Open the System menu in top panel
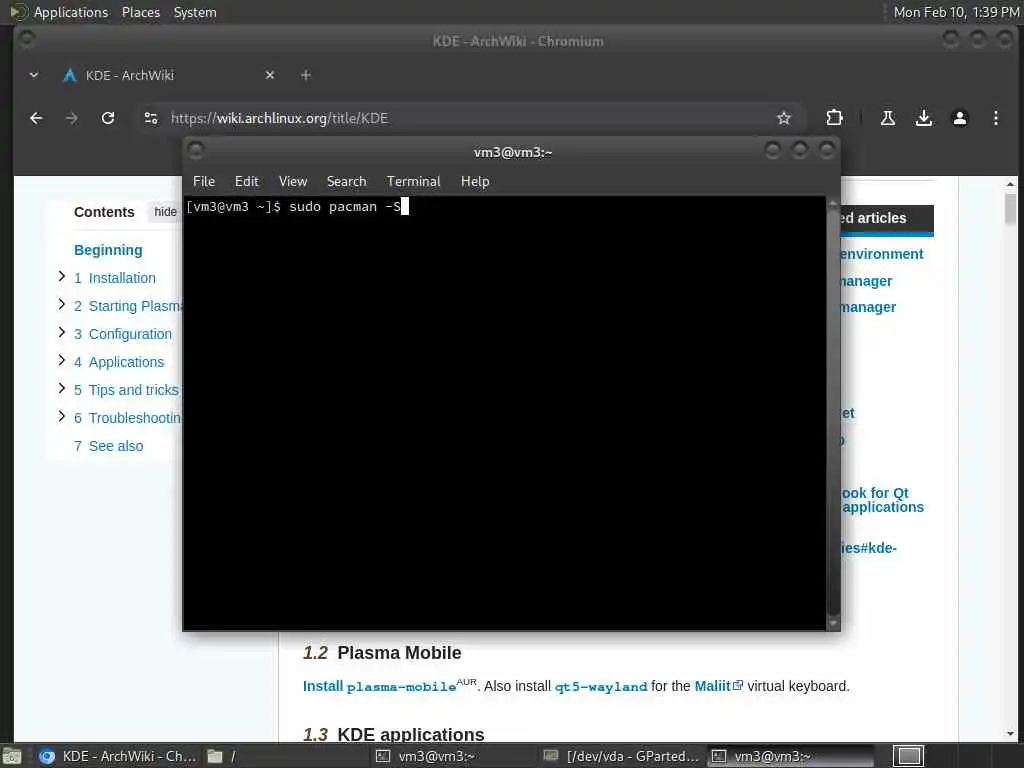 [195, 12]
